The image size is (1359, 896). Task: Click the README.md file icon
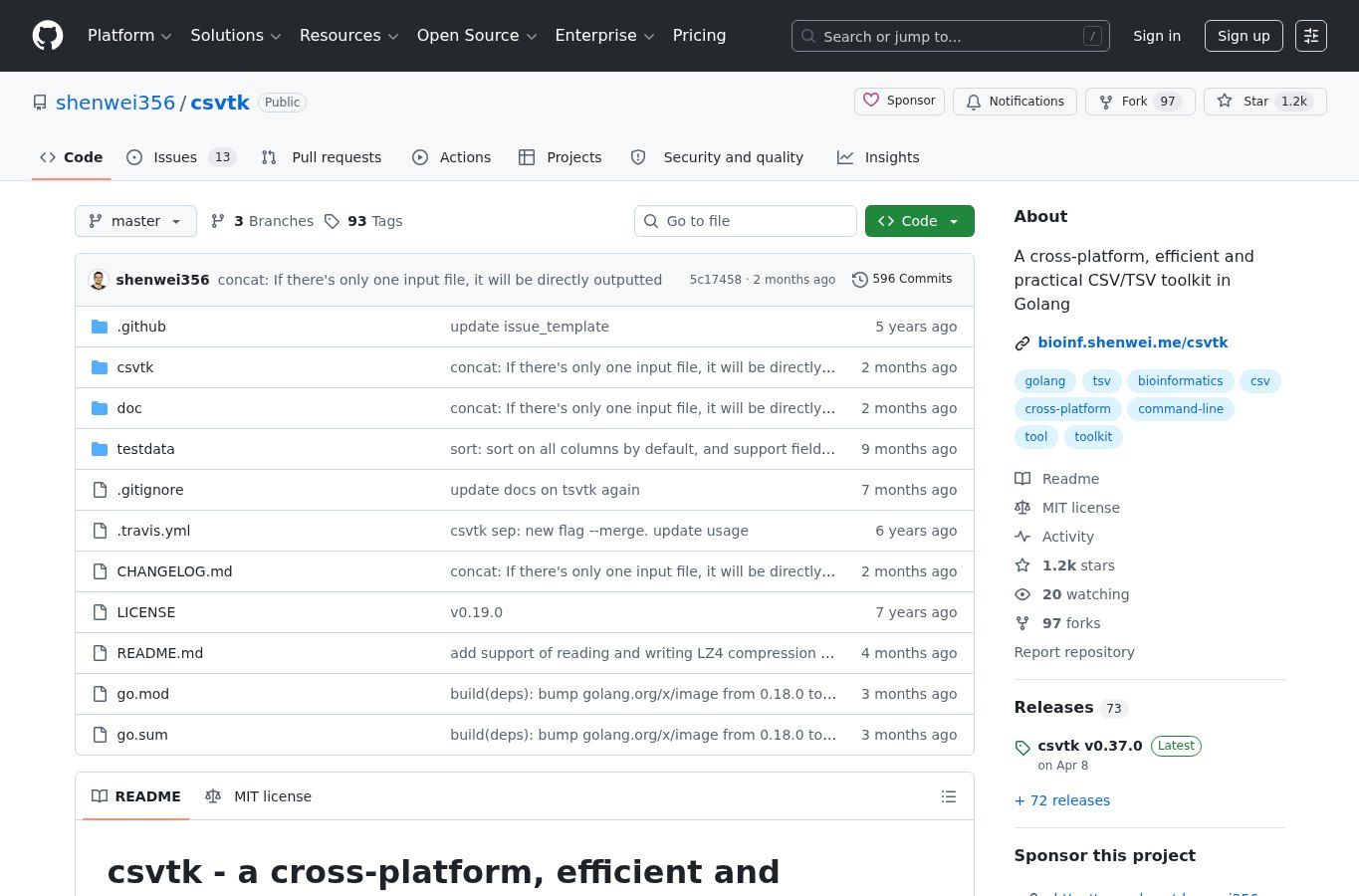coord(100,653)
